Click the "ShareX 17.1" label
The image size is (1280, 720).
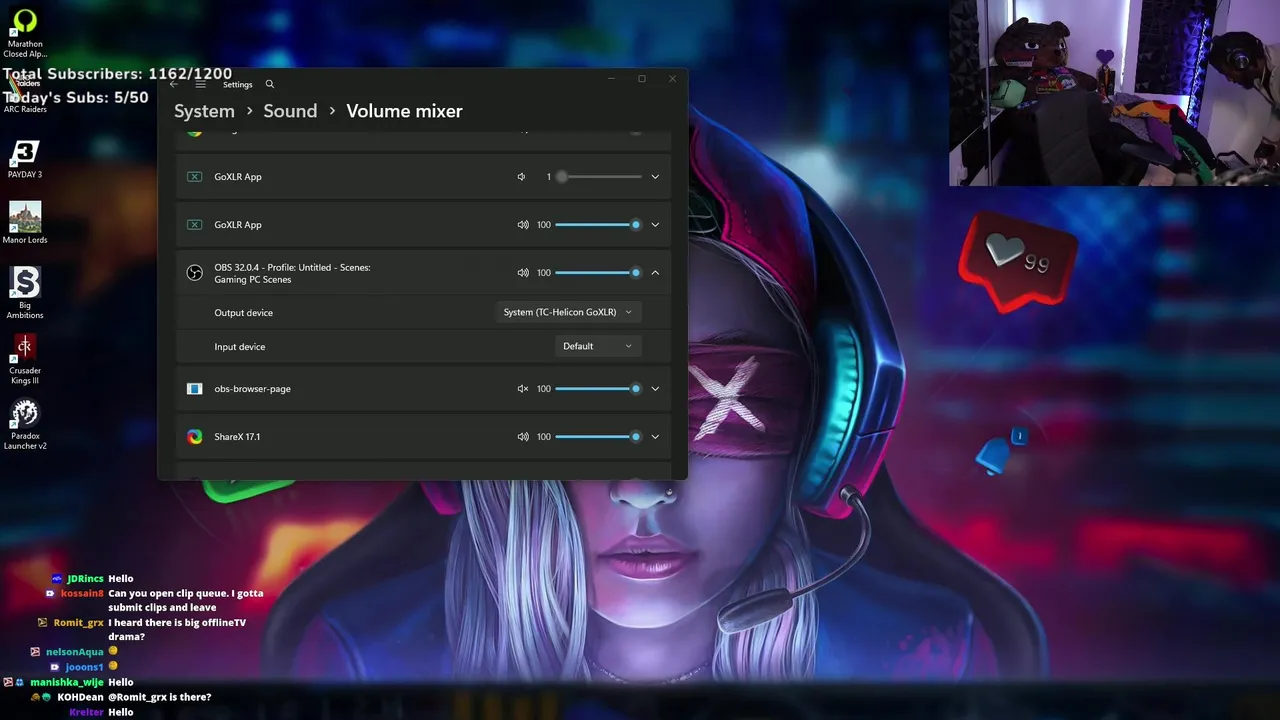237,437
